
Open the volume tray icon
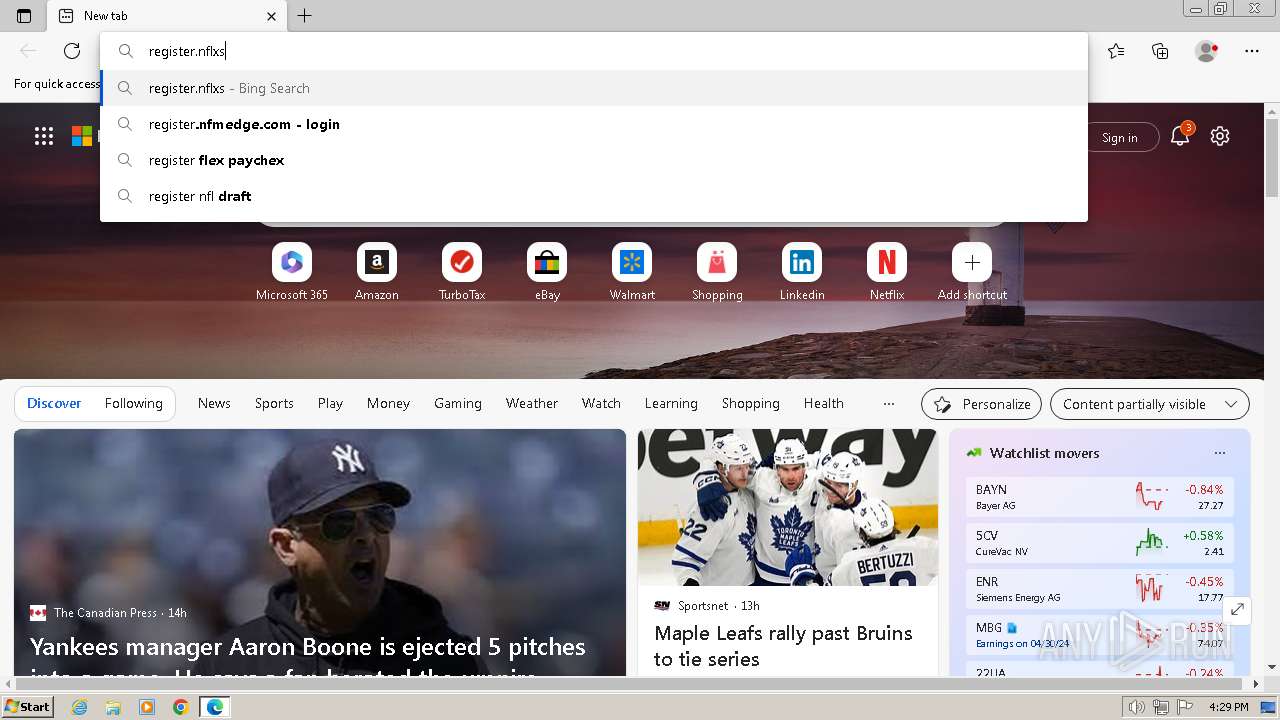coord(1137,707)
